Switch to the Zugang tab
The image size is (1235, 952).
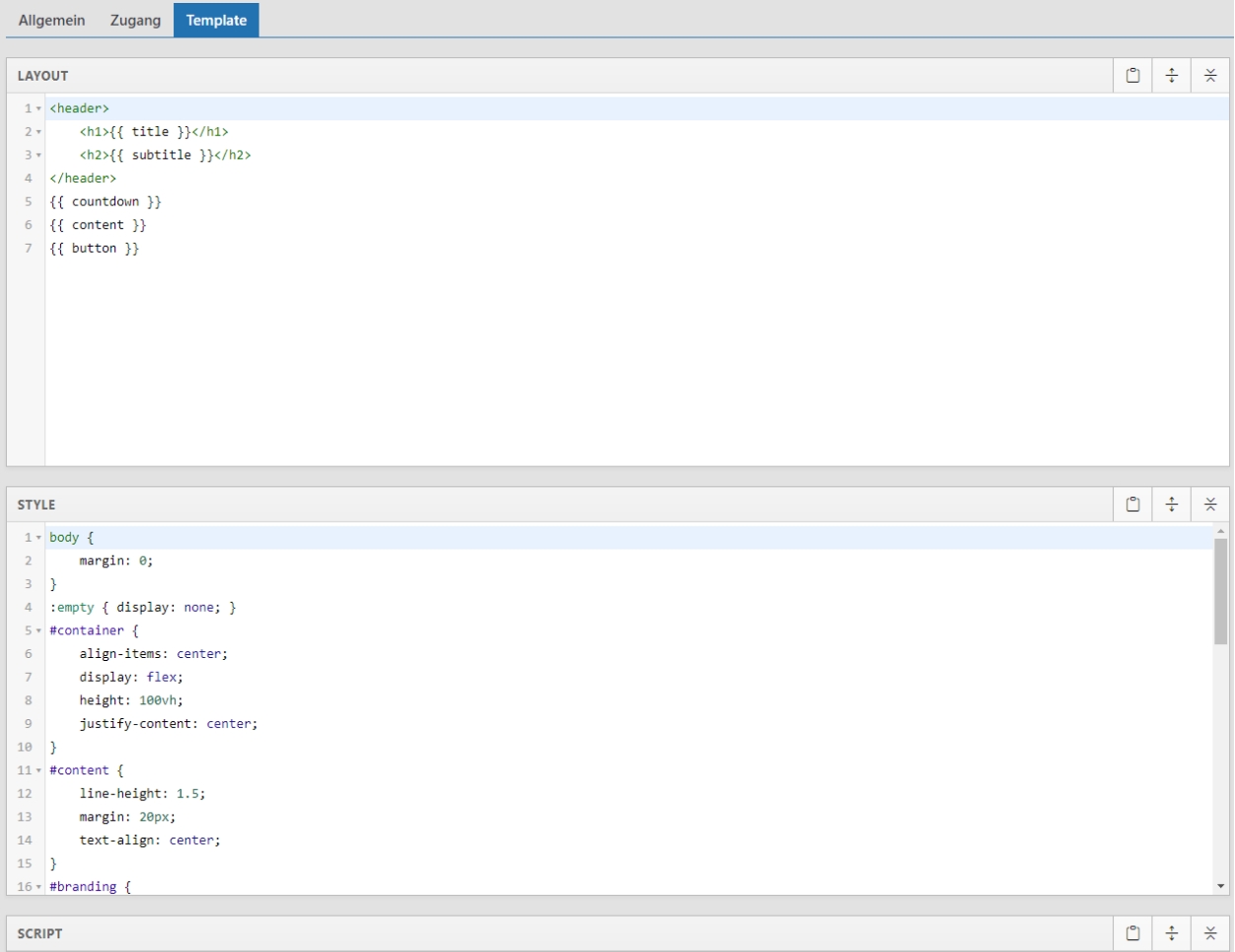[135, 20]
